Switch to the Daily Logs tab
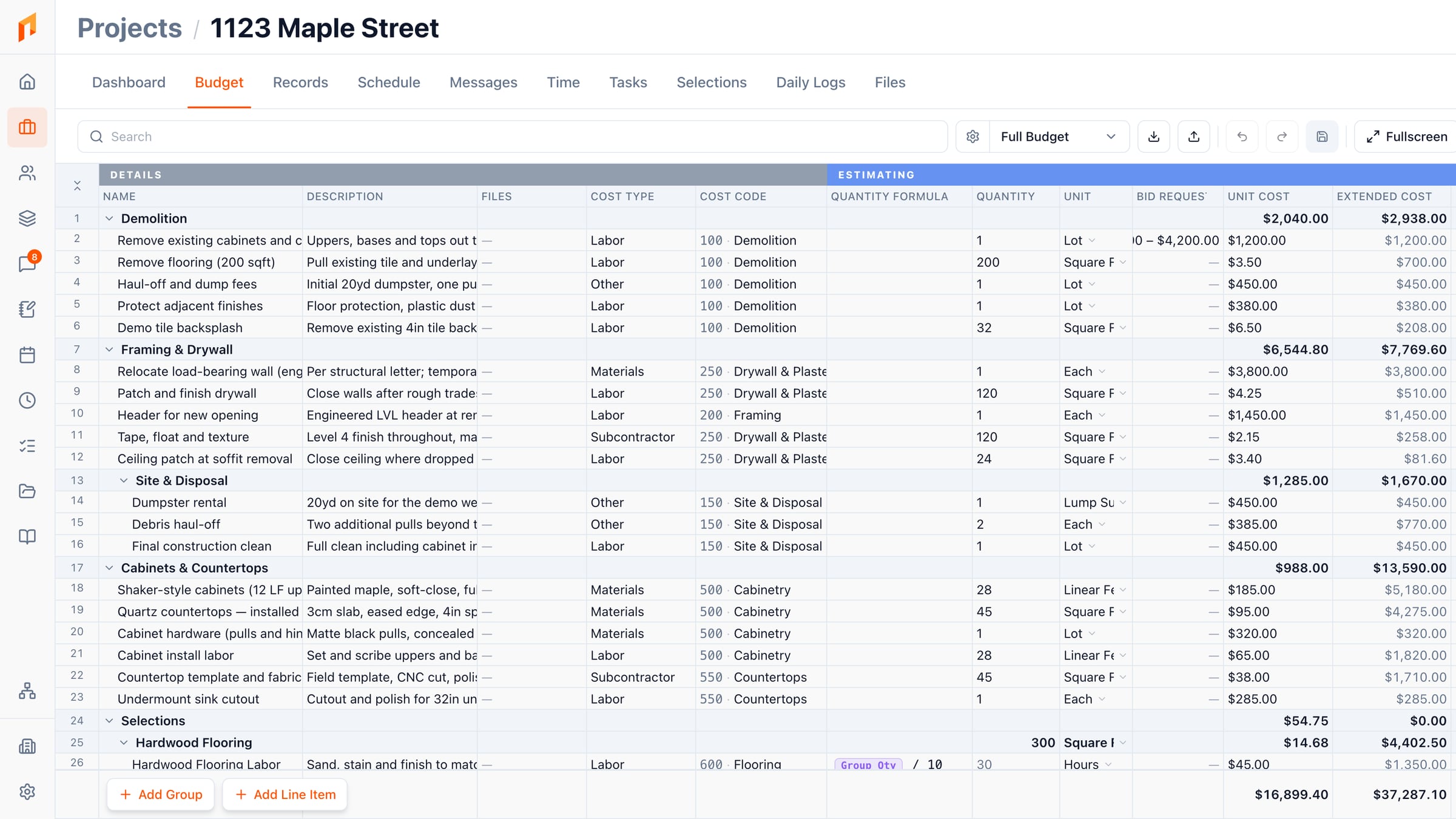The width and height of the screenshot is (1456, 819). [x=811, y=83]
